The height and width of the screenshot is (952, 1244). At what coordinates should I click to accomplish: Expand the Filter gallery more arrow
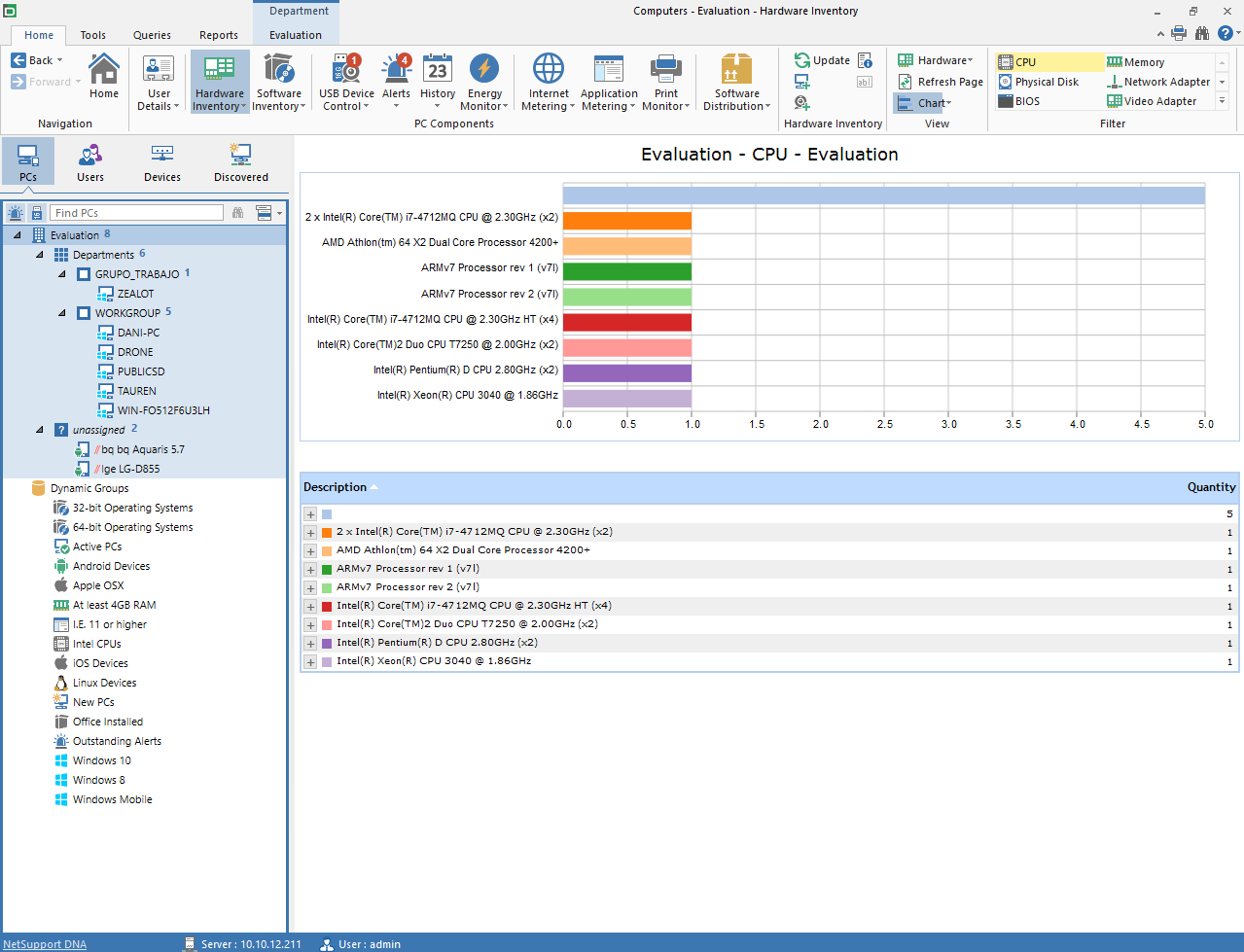1223,101
